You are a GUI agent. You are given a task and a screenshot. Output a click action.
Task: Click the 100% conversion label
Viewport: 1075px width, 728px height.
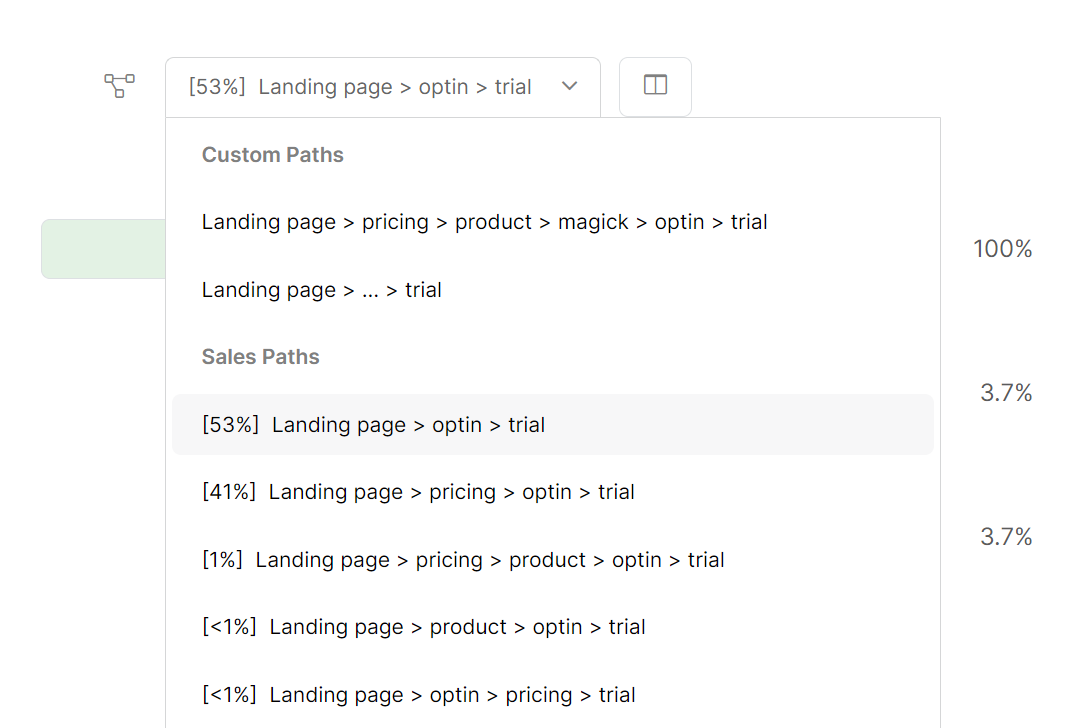pyautogui.click(x=1002, y=249)
